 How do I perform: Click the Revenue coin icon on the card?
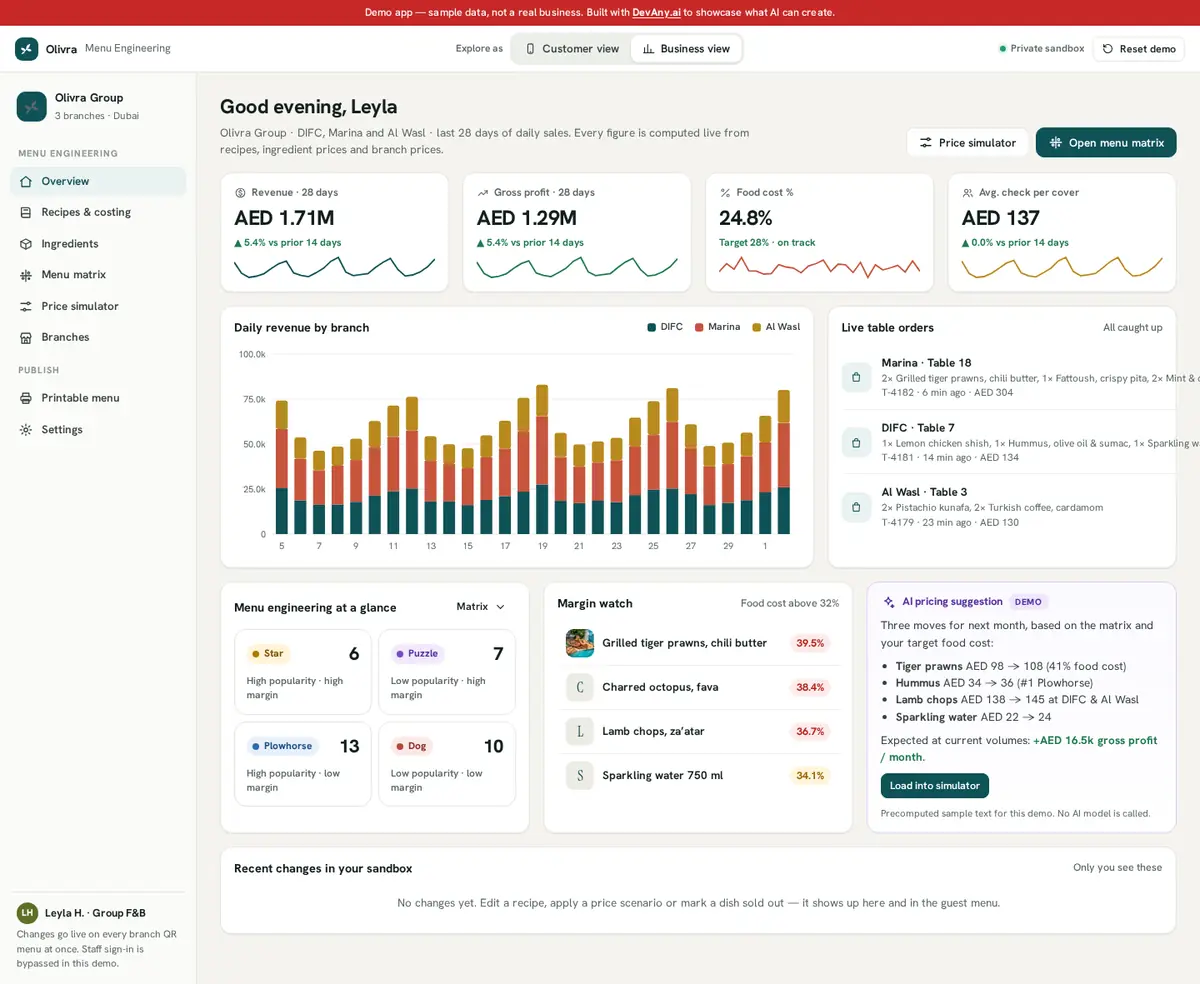(x=240, y=192)
